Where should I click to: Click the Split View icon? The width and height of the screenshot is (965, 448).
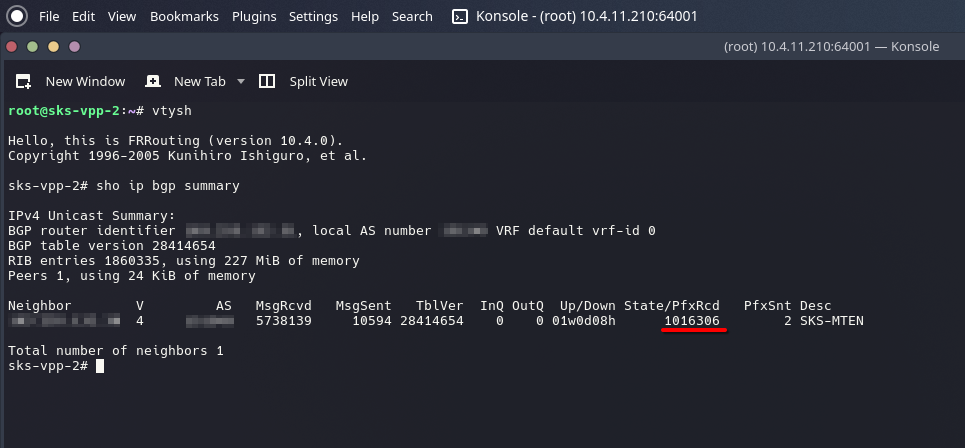(x=266, y=81)
